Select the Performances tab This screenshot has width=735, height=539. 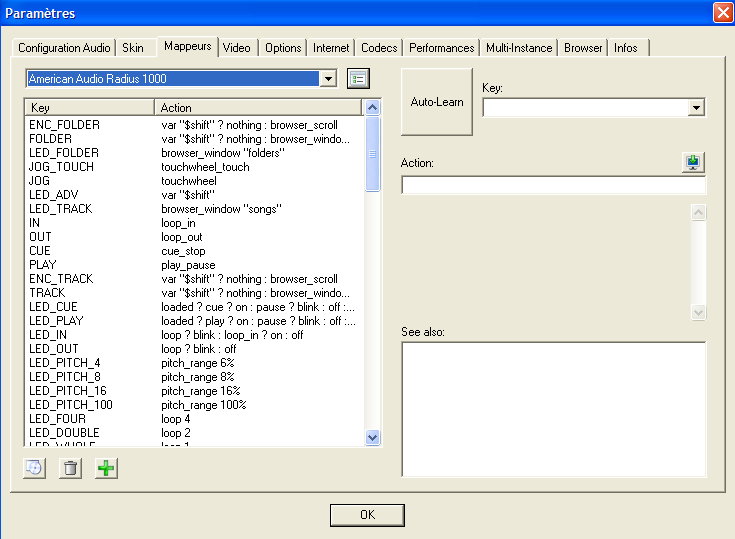point(441,48)
